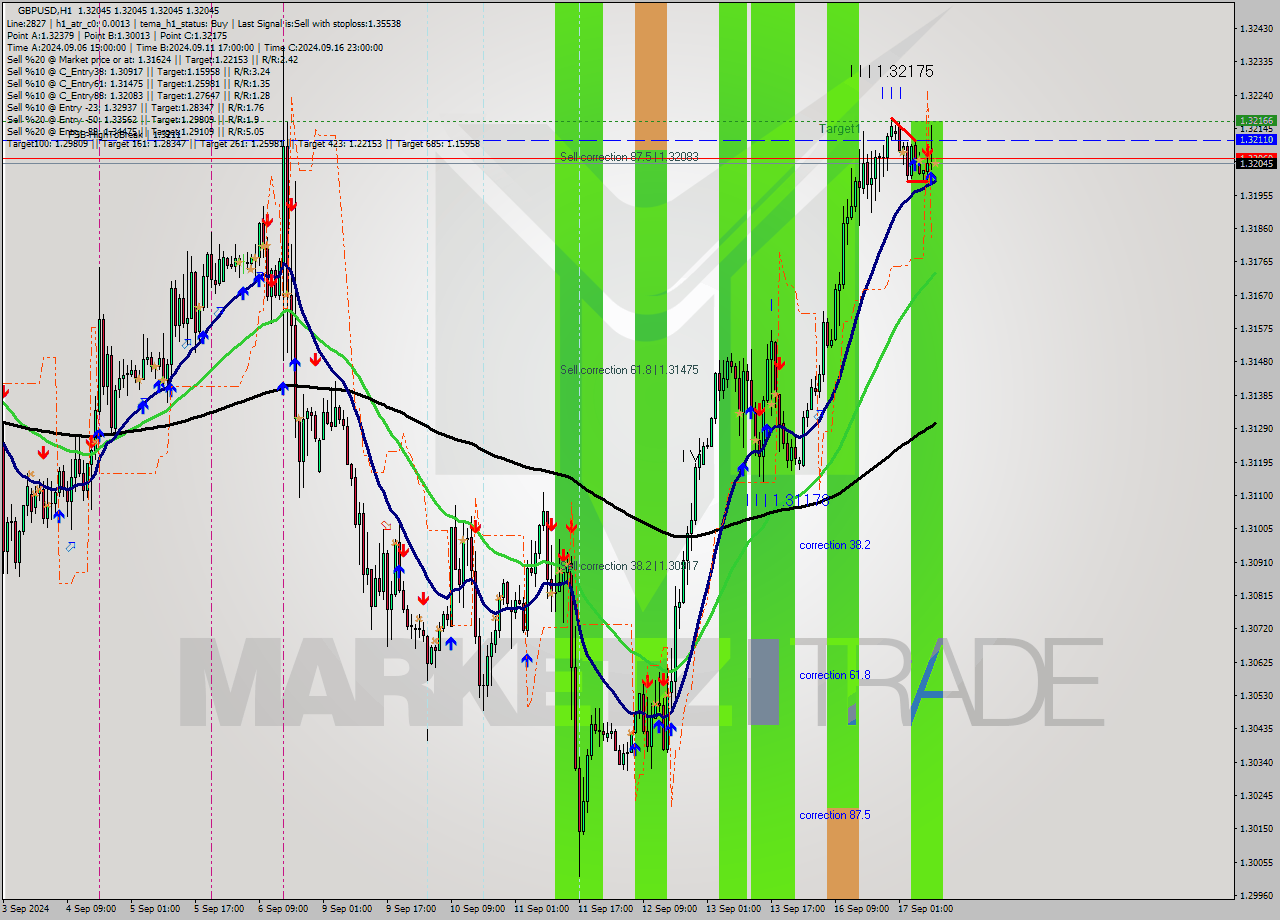Screen dimensions: 1280x920
Task: Click the orange zone below 'correction 87.5'
Action: click(x=842, y=853)
